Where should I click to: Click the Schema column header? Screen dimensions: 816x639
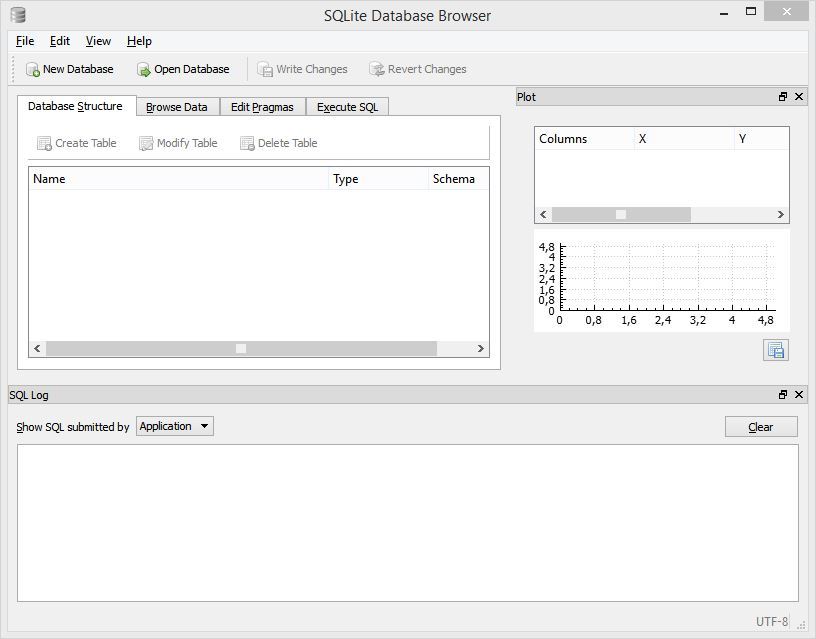click(x=458, y=179)
